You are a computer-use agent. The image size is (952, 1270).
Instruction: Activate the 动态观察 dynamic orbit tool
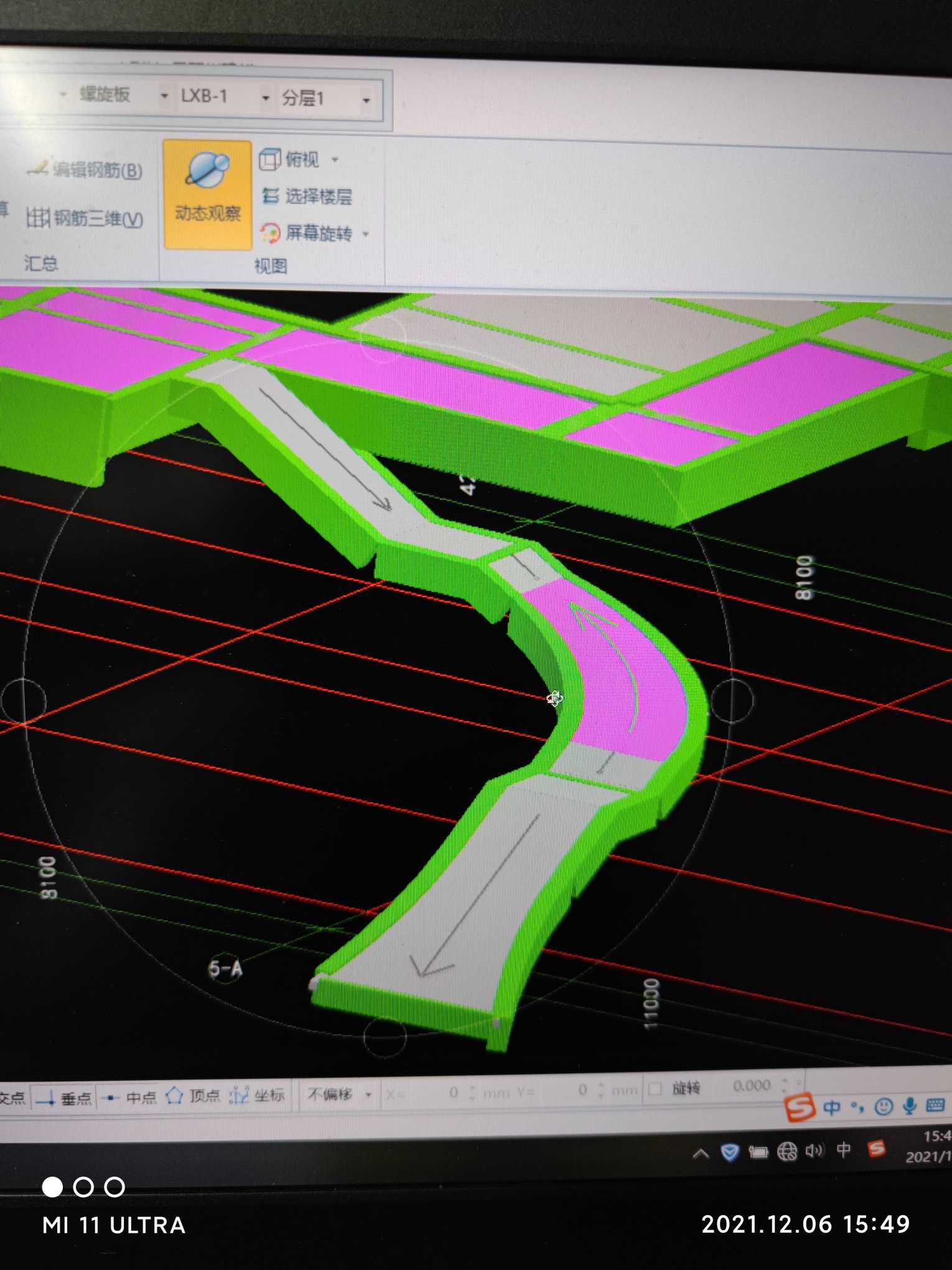click(208, 195)
